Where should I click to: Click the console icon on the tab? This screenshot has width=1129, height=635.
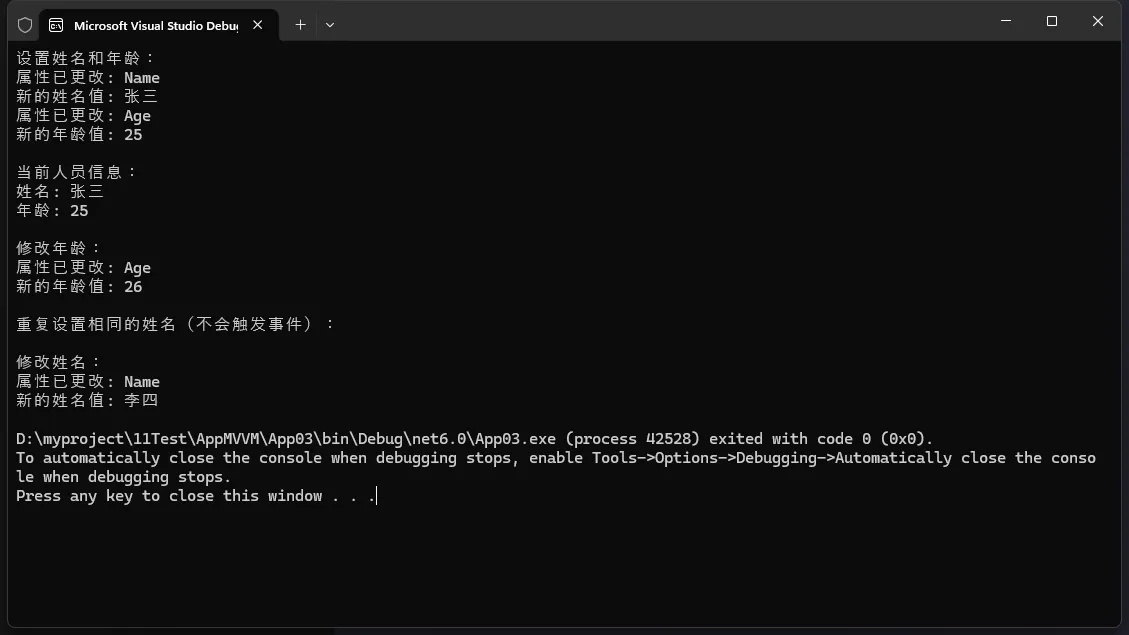[x=56, y=25]
